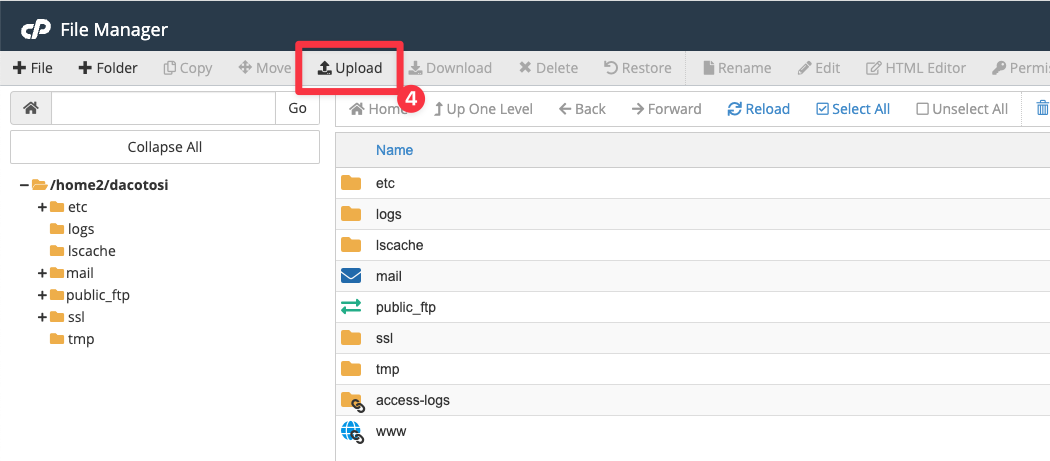
Task: Open the www globe icon
Action: pos(351,431)
